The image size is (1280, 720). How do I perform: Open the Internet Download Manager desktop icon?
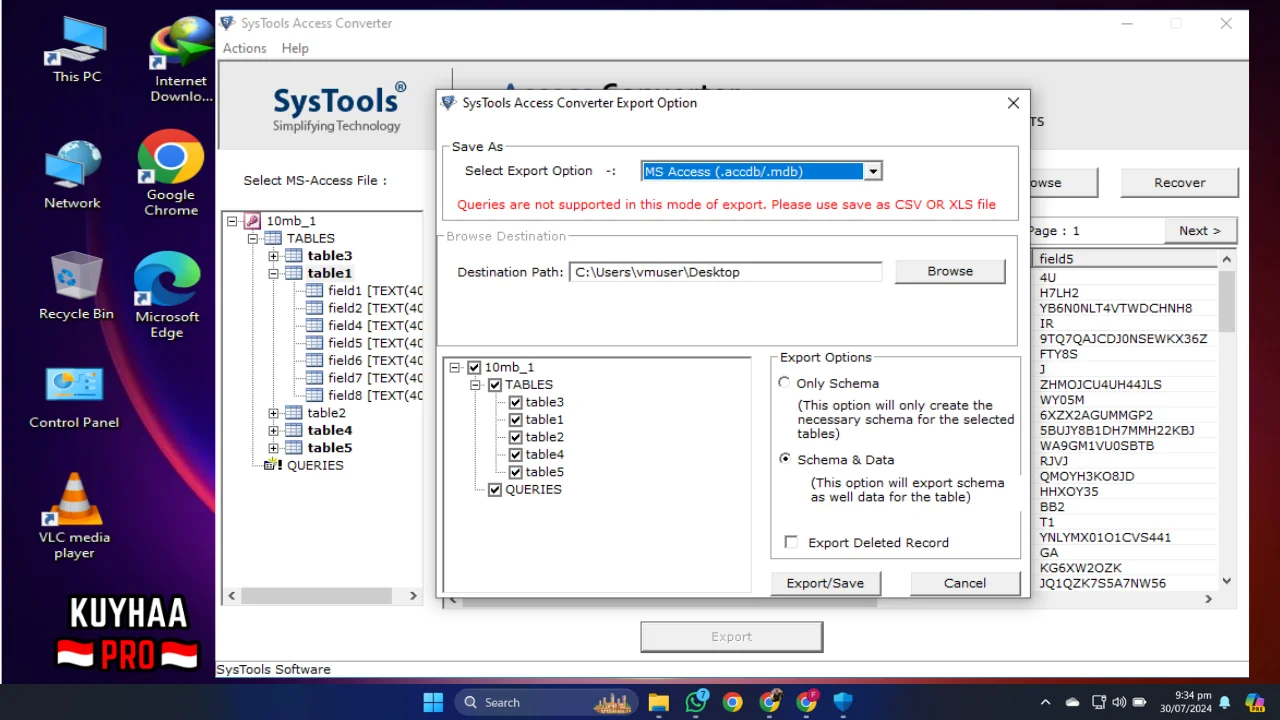181,60
